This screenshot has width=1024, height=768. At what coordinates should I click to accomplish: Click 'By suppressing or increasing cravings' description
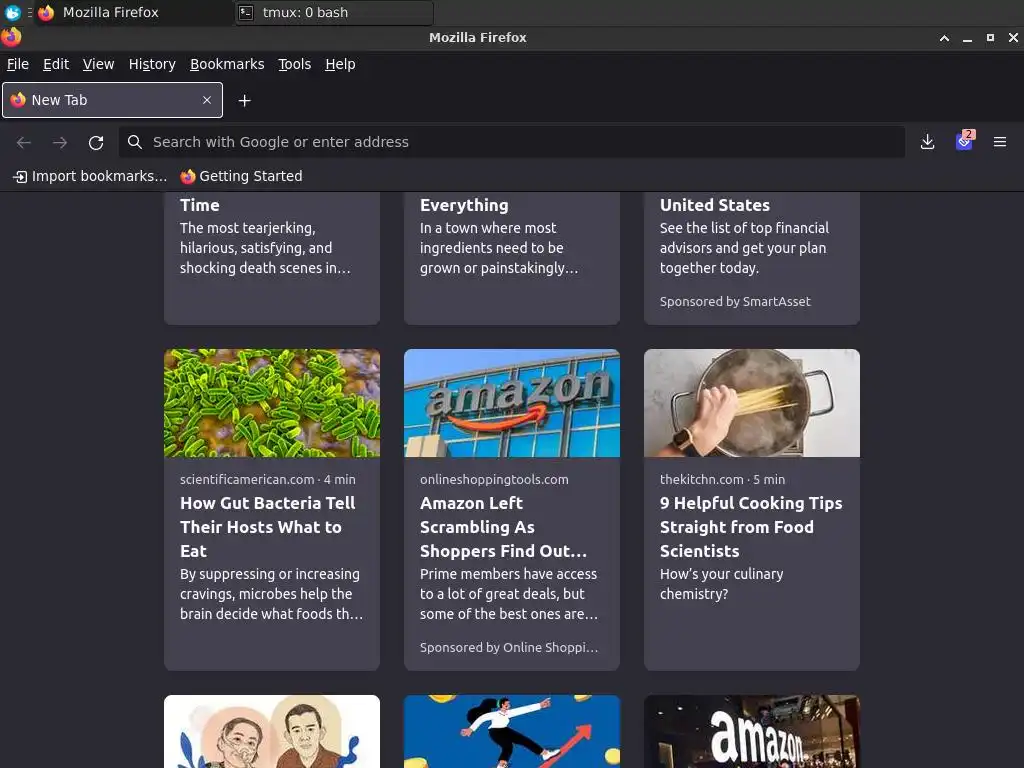(271, 594)
